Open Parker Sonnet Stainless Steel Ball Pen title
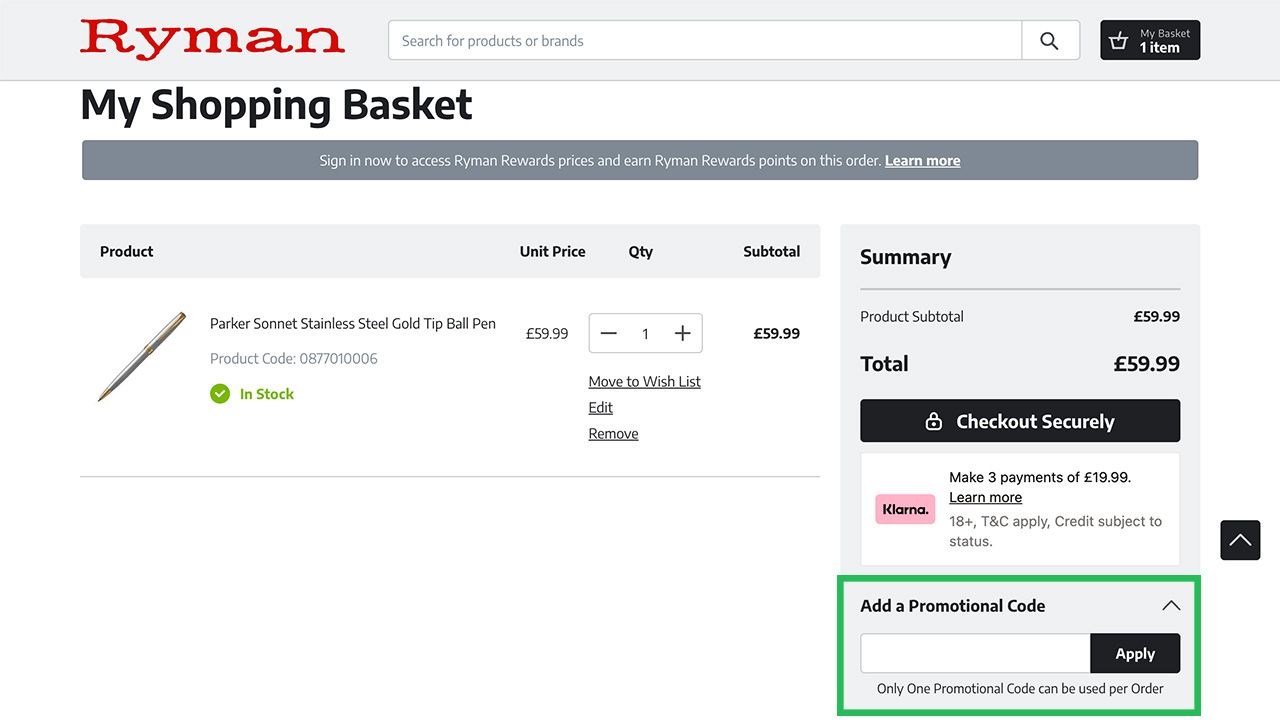The height and width of the screenshot is (720, 1280). point(353,323)
